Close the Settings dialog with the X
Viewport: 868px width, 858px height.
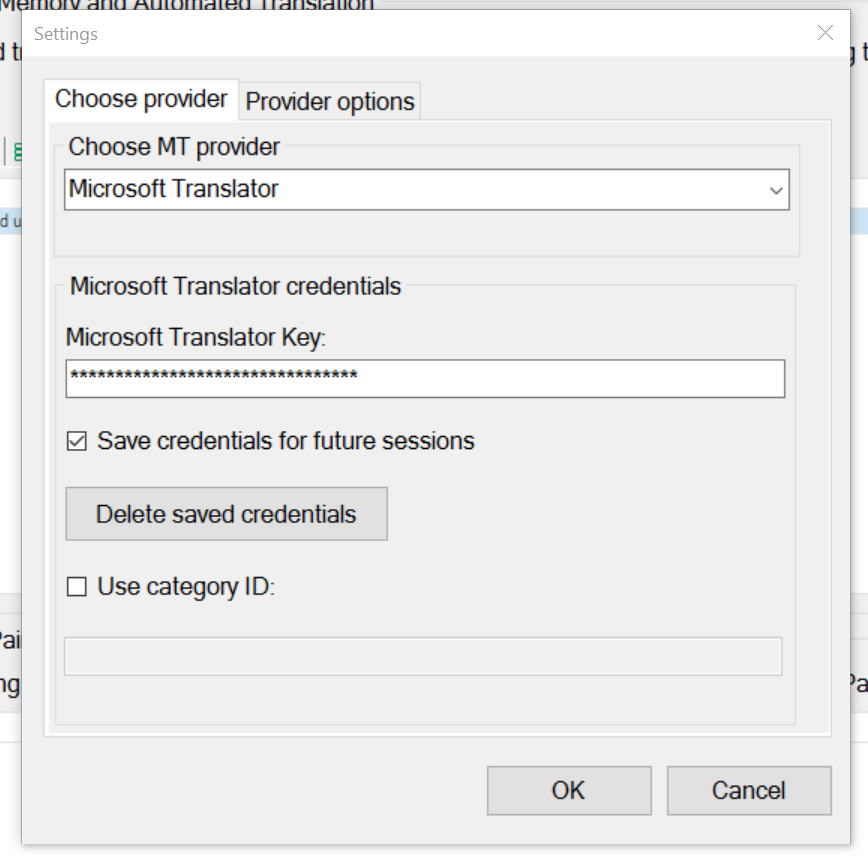(825, 33)
